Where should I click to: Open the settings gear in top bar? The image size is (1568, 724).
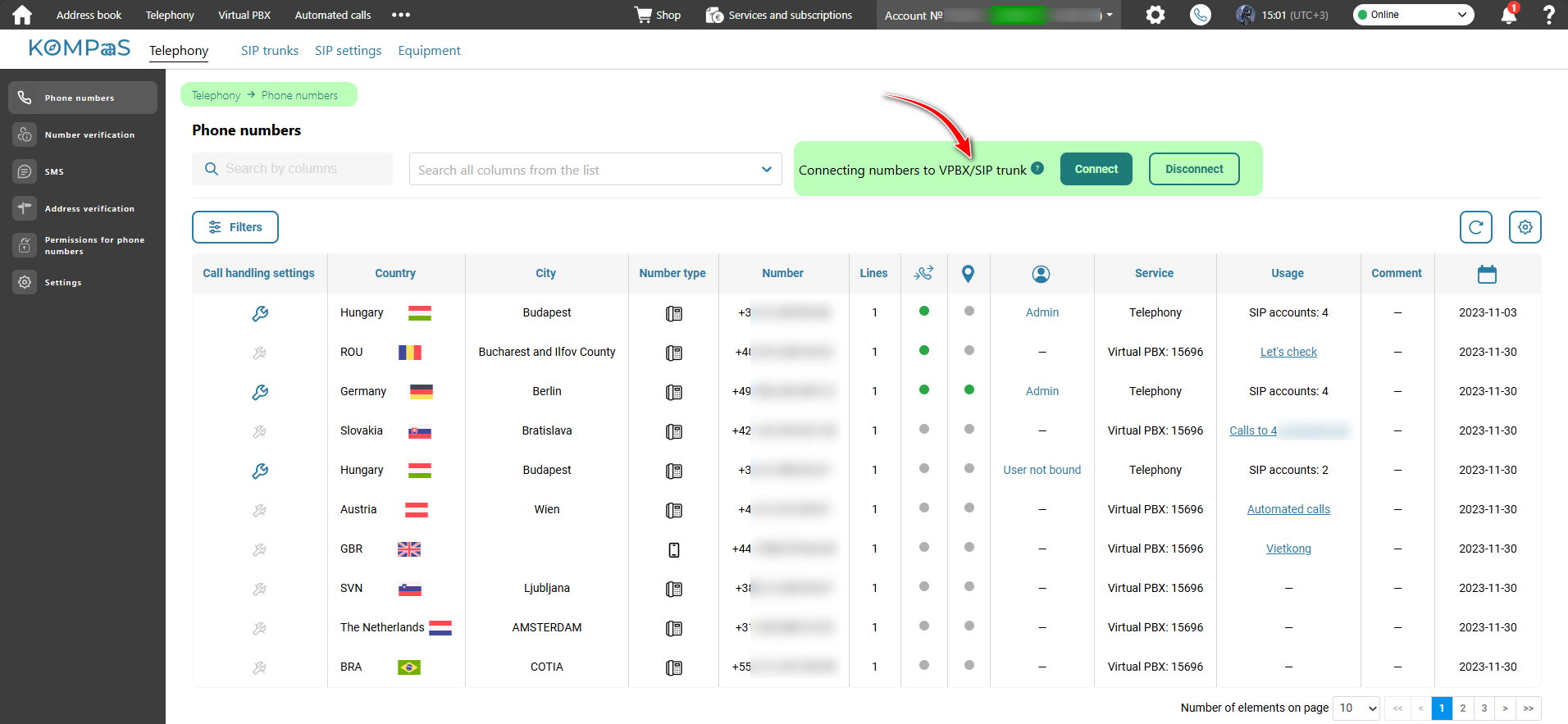[x=1155, y=15]
